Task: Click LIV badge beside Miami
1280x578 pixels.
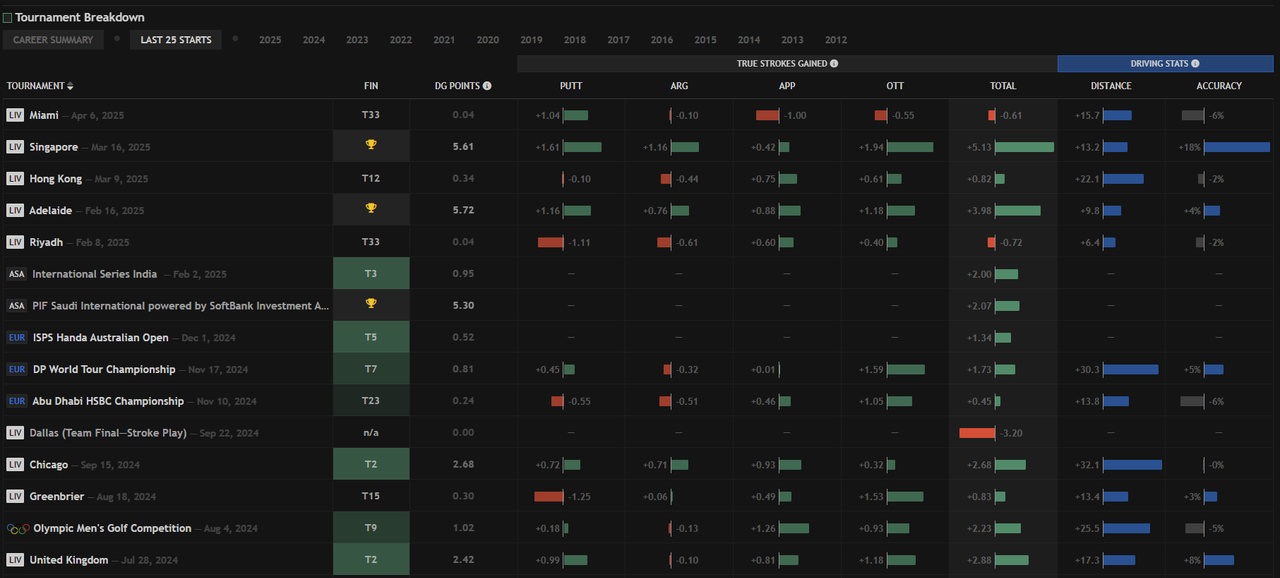Action: tap(15, 115)
